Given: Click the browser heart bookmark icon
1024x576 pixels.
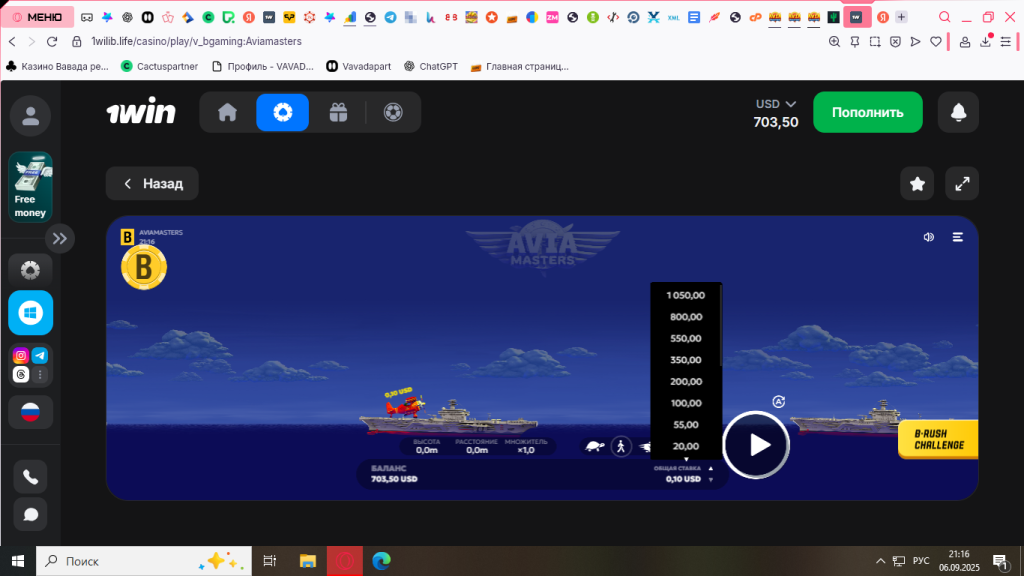Looking at the screenshot, I should point(936,41).
